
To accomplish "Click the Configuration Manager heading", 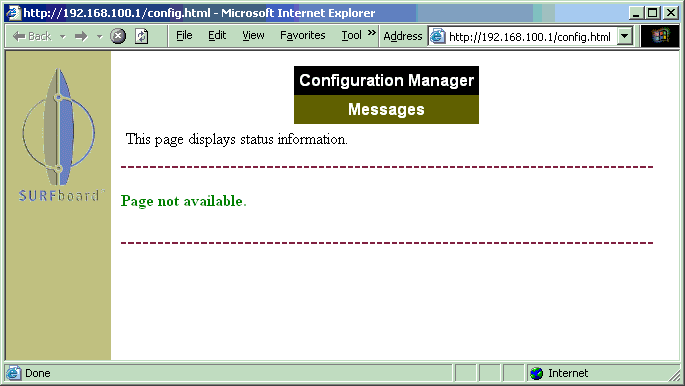I will tap(386, 80).
